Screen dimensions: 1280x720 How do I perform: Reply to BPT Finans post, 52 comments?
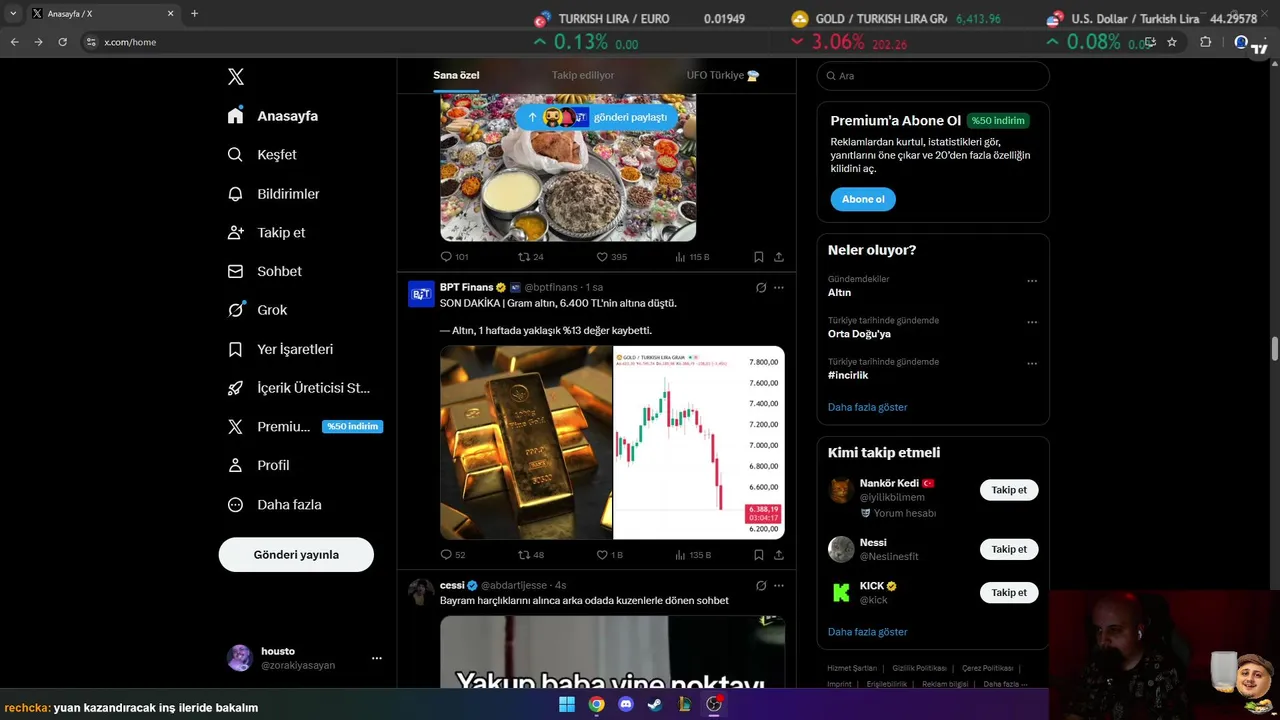pyautogui.click(x=453, y=555)
